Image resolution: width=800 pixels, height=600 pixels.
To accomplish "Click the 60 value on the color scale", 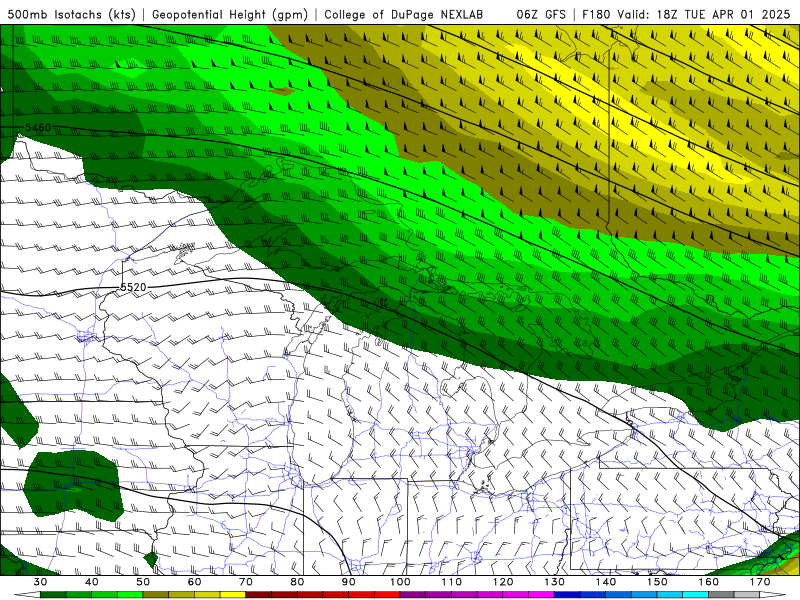I will coord(194,582).
